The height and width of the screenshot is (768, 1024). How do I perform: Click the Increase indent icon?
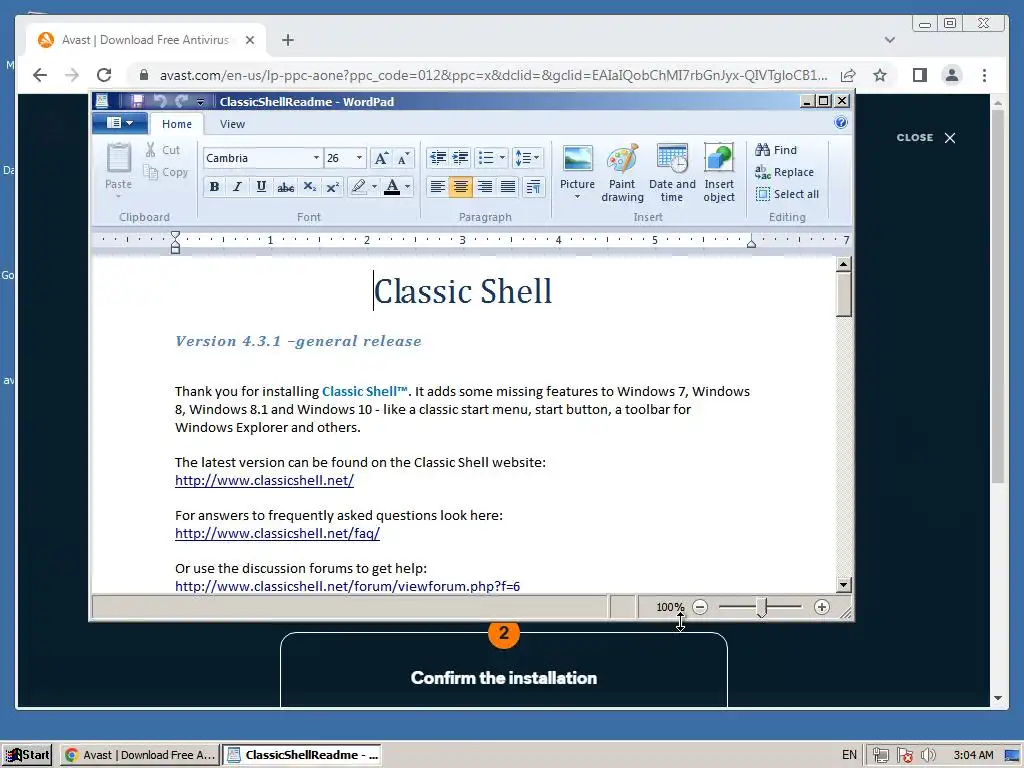click(460, 157)
